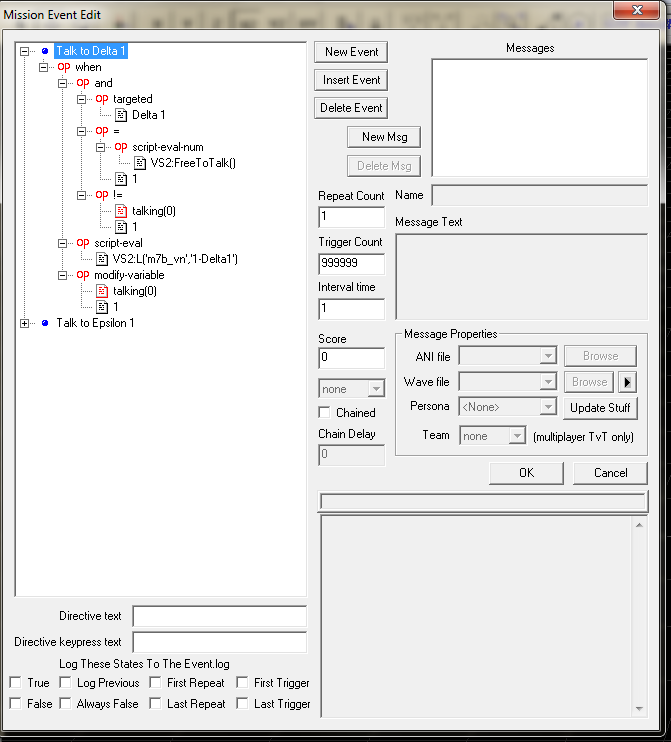The width and height of the screenshot is (671, 742).
Task: Click the Directive text field
Action: click(x=220, y=617)
